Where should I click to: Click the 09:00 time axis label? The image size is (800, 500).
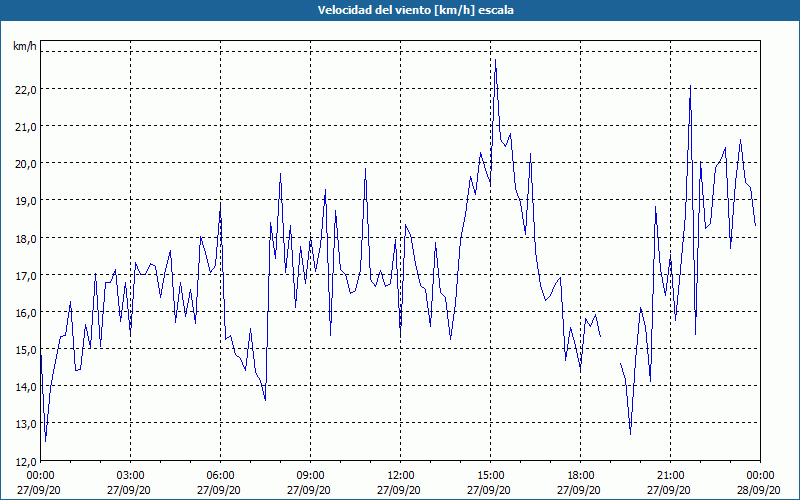[x=310, y=476]
